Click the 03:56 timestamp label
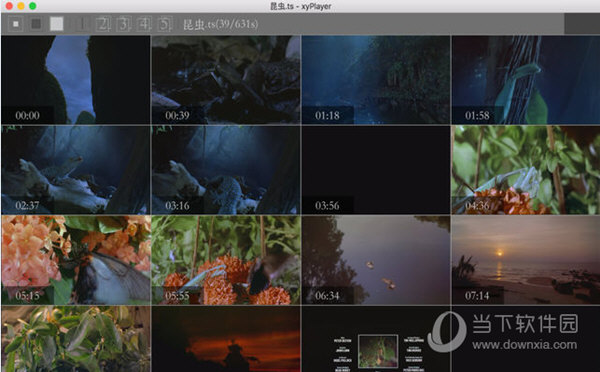 [327, 206]
